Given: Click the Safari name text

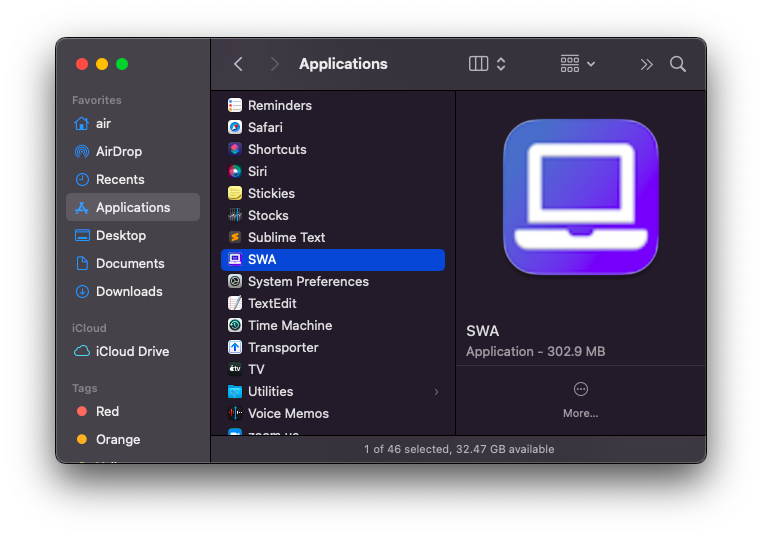Looking at the screenshot, I should tap(265, 127).
